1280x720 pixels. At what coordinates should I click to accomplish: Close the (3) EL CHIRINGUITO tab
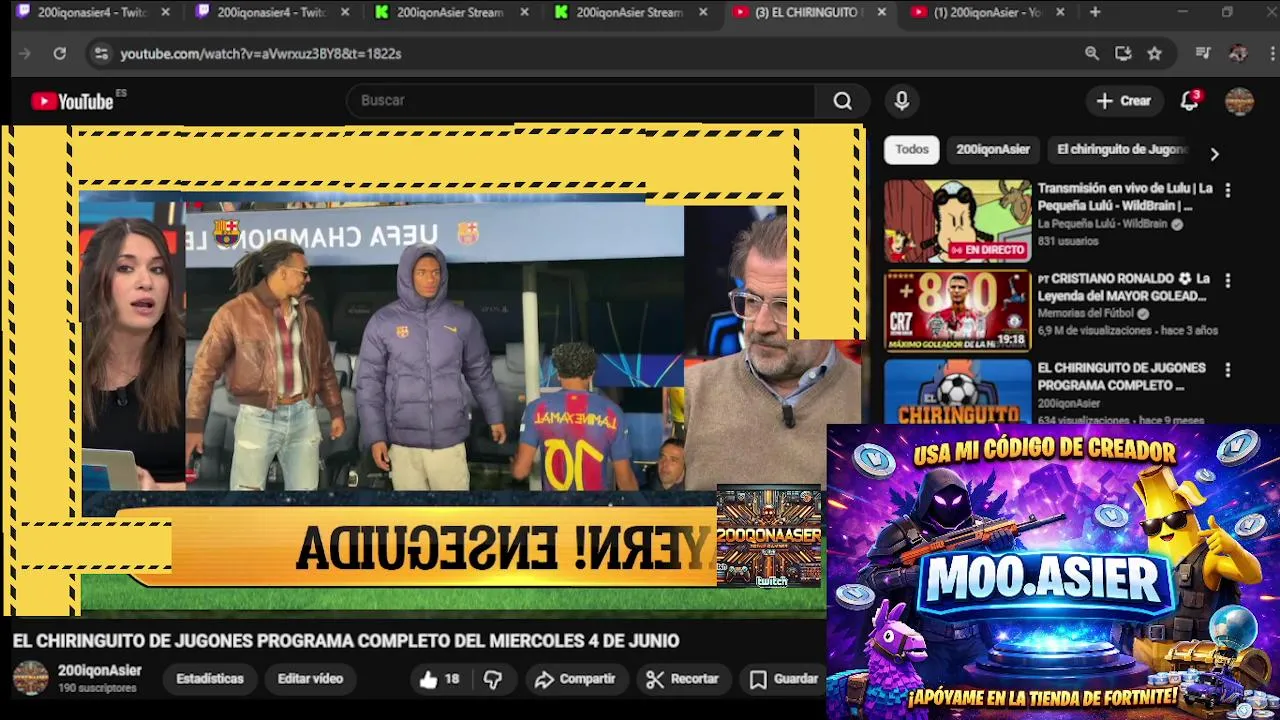[882, 12]
